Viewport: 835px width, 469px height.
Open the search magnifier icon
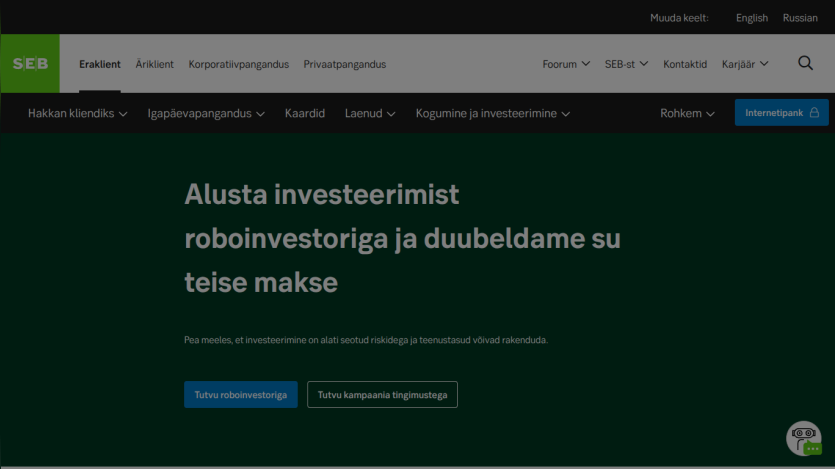tap(805, 63)
